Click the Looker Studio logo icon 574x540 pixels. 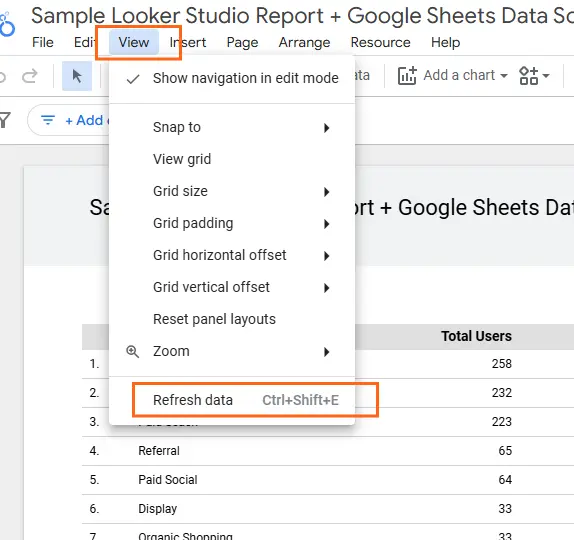(7, 25)
